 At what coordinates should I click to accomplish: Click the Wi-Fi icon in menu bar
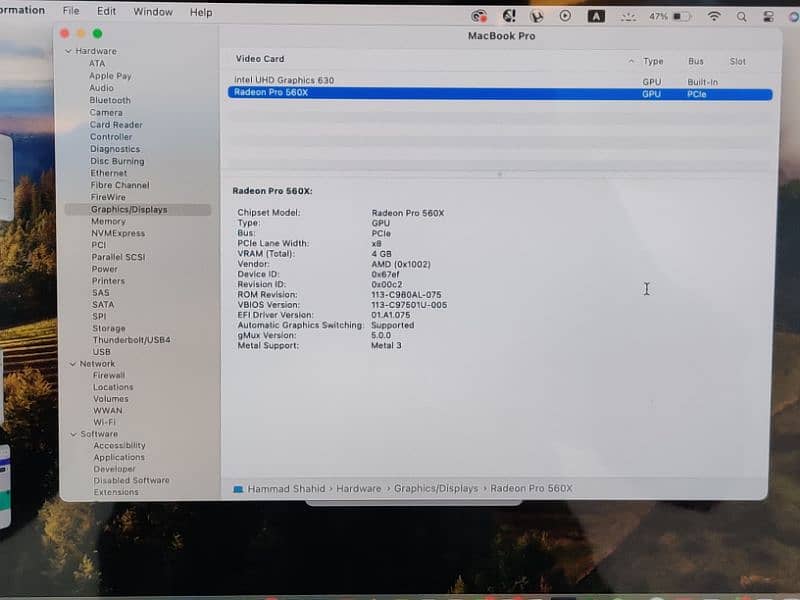[x=714, y=17]
